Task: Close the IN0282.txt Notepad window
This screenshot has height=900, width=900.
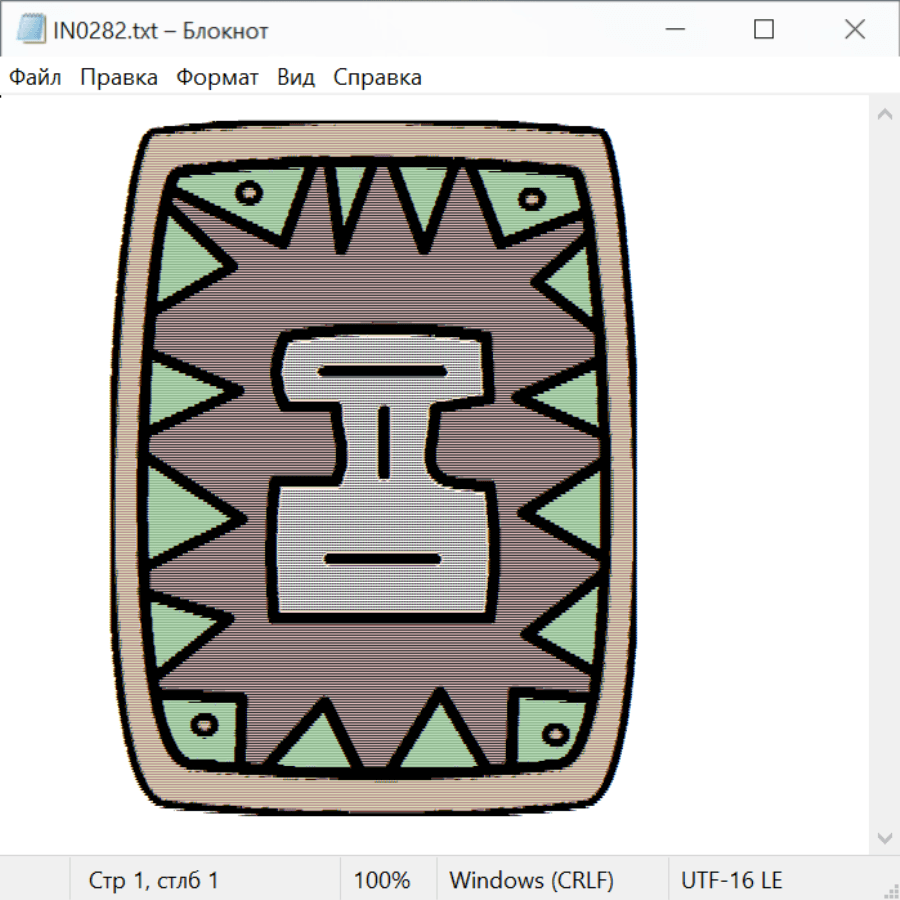Action: [x=854, y=30]
